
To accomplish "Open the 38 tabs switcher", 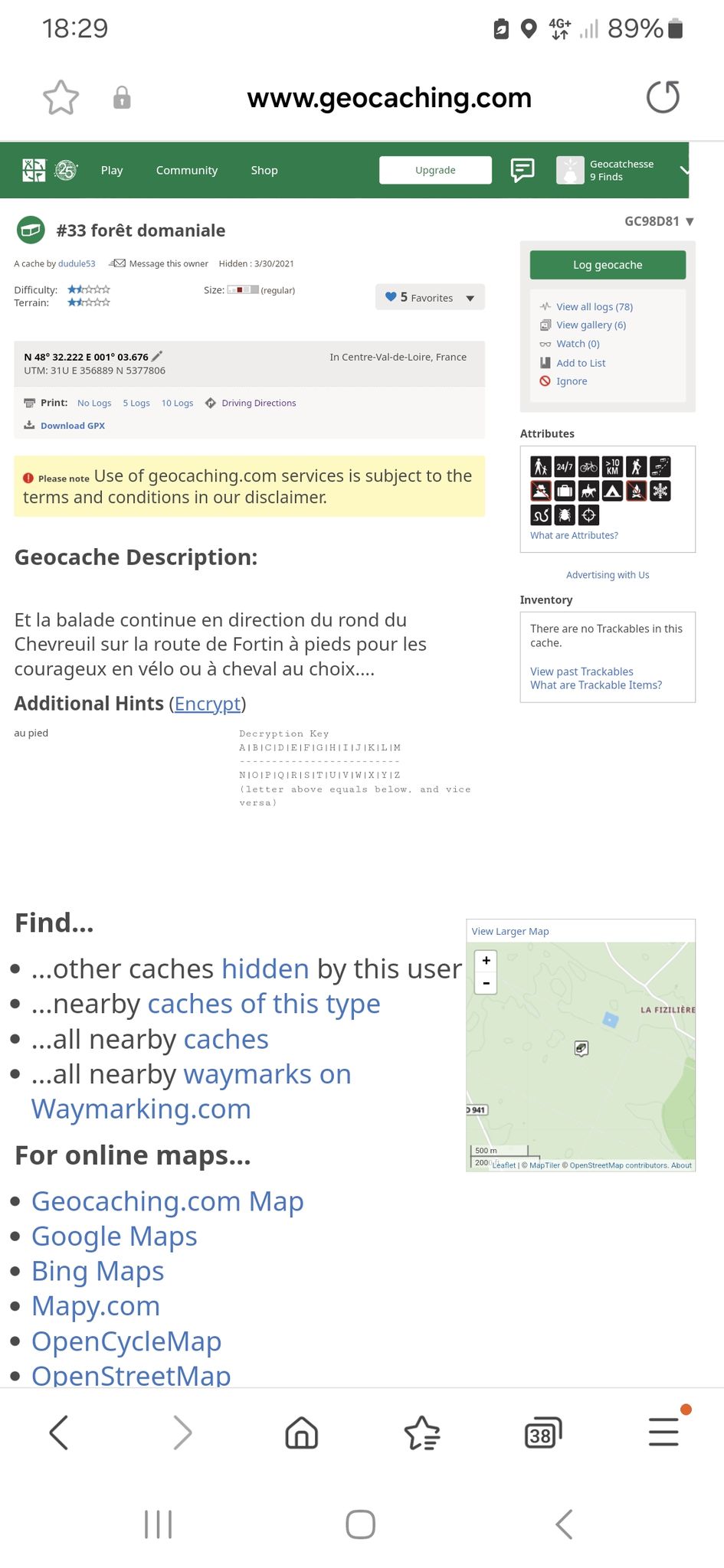I will pos(542,1433).
